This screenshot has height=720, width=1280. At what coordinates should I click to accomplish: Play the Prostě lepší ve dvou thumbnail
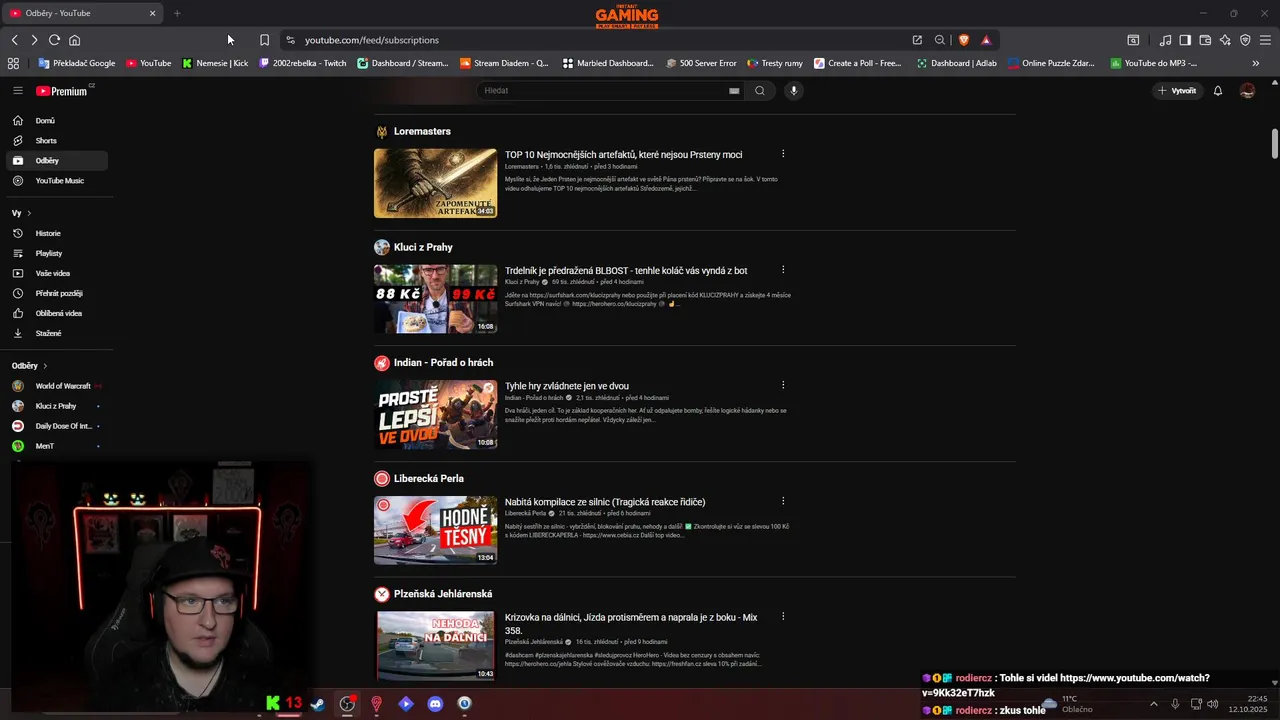pyautogui.click(x=435, y=414)
